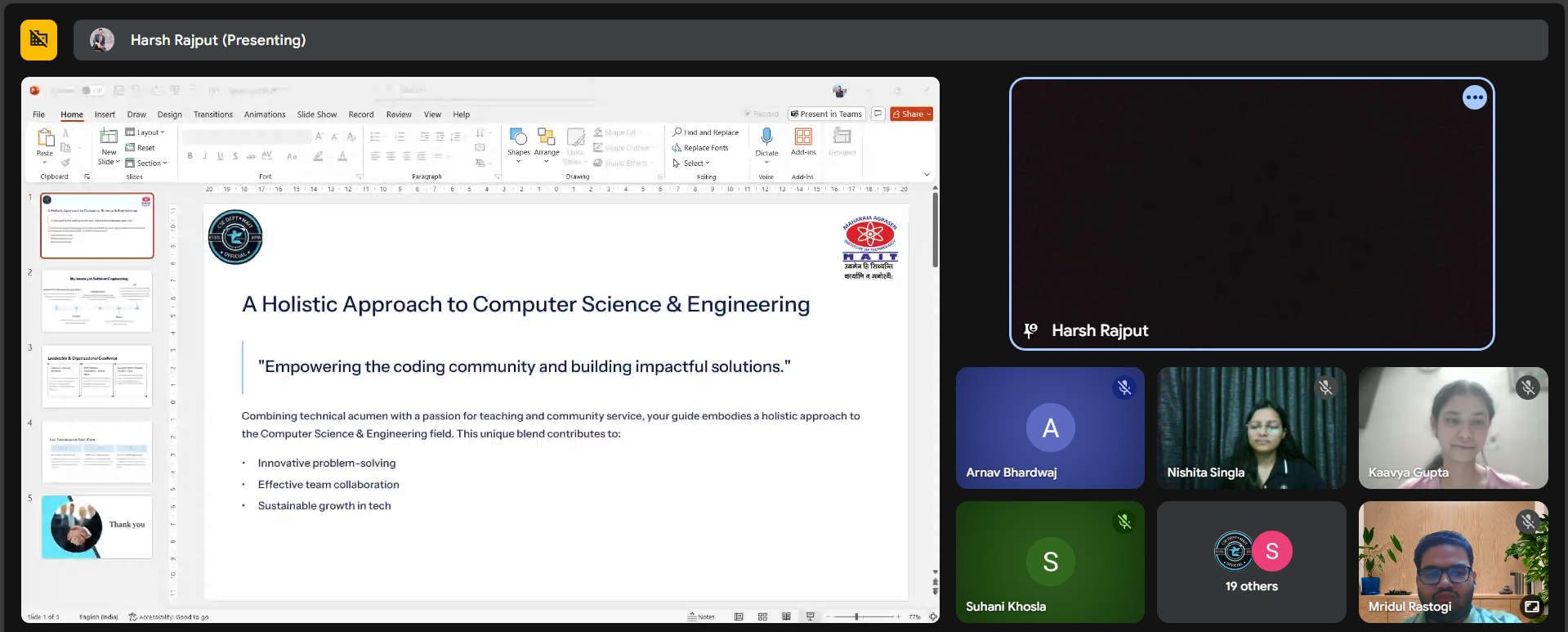Open Clipboard group dialog launcher
The width and height of the screenshot is (1568, 632).
click(x=87, y=177)
